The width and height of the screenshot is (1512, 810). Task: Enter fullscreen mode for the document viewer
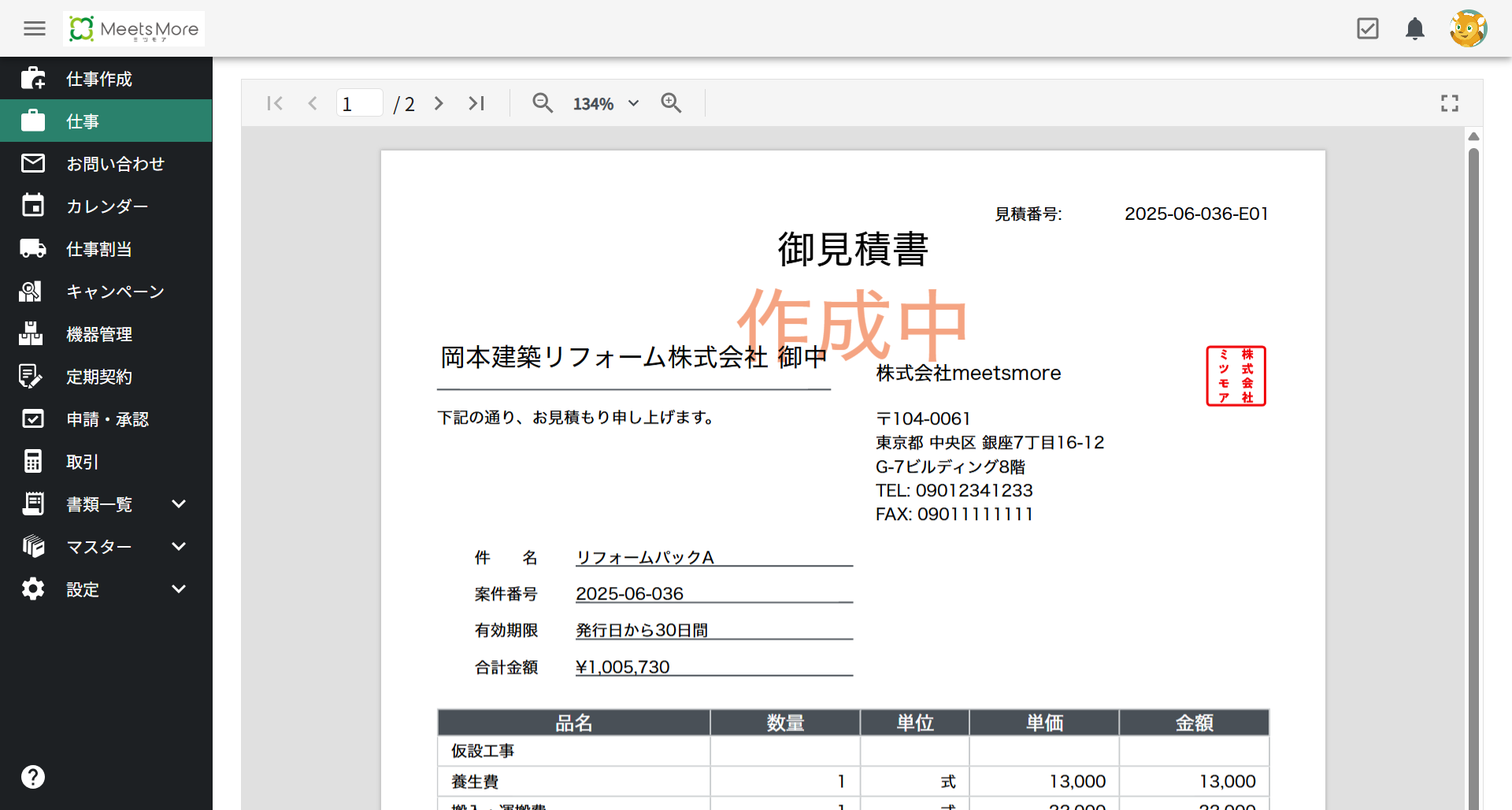[1449, 103]
